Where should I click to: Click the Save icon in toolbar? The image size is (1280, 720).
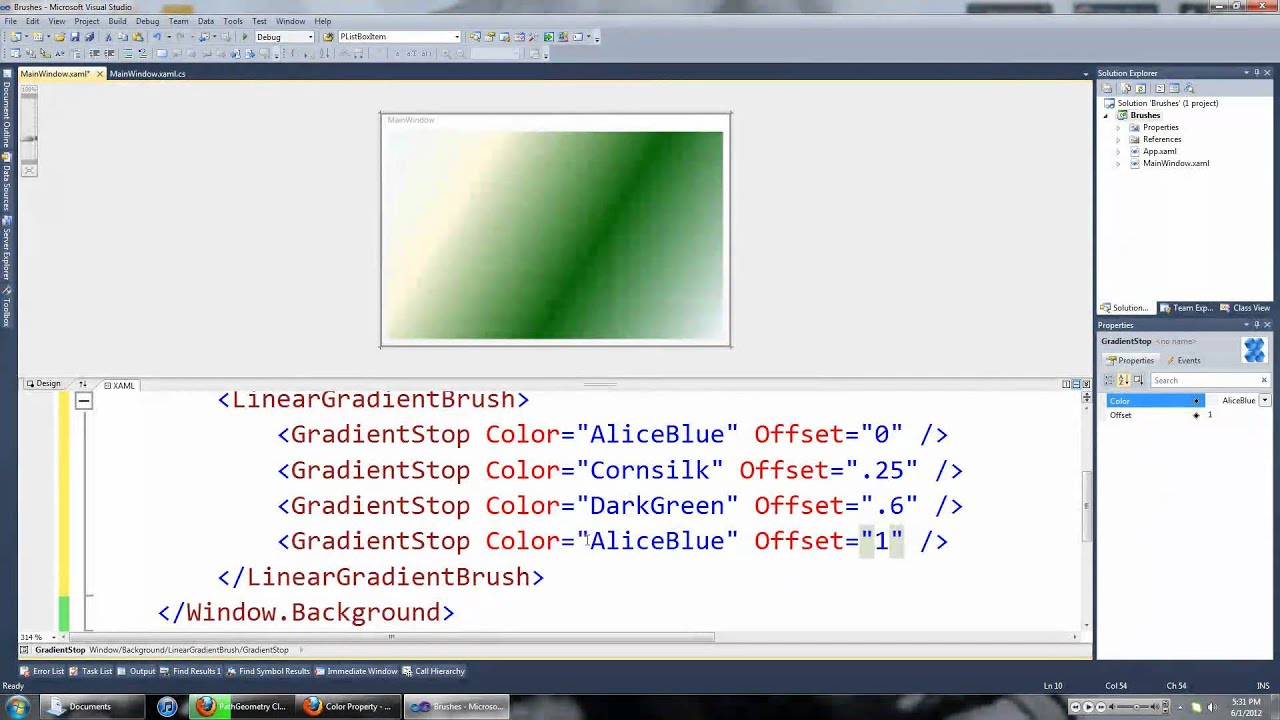click(74, 37)
